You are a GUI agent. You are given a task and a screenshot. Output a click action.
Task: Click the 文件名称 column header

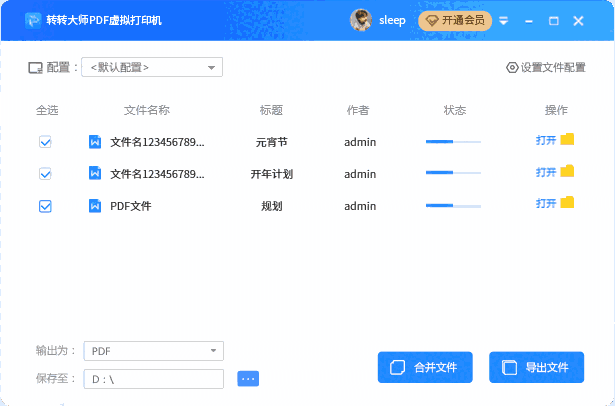pyautogui.click(x=147, y=110)
